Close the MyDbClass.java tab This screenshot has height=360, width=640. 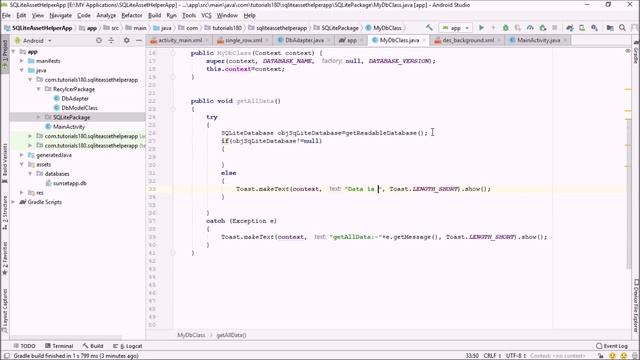pyautogui.click(x=424, y=40)
